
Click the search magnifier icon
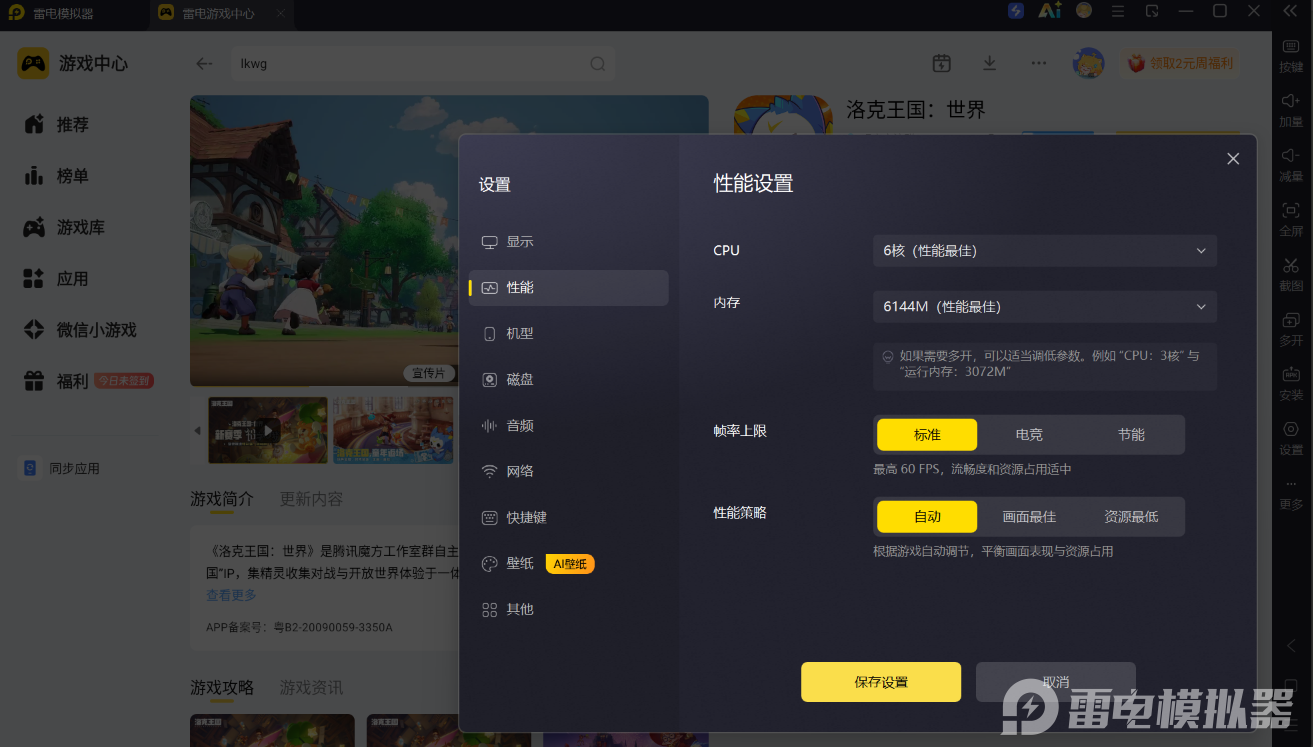pos(597,64)
